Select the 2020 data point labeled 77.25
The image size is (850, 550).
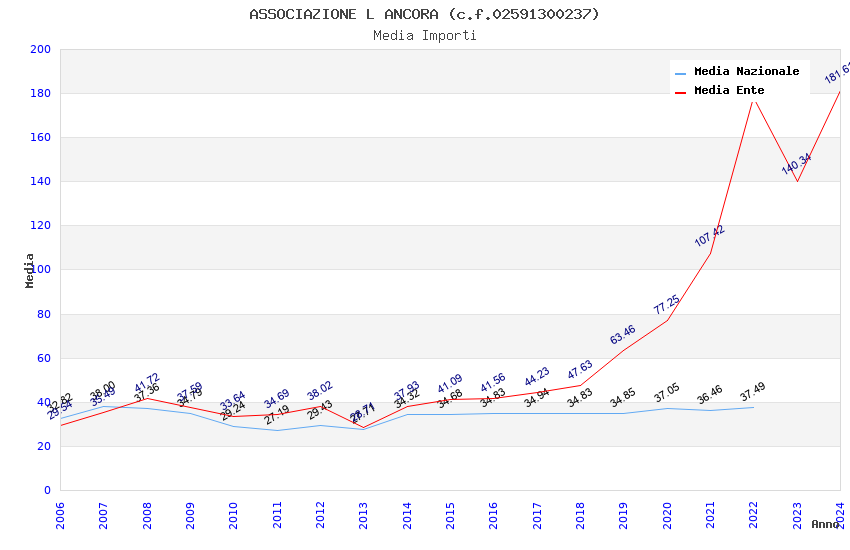(x=667, y=320)
